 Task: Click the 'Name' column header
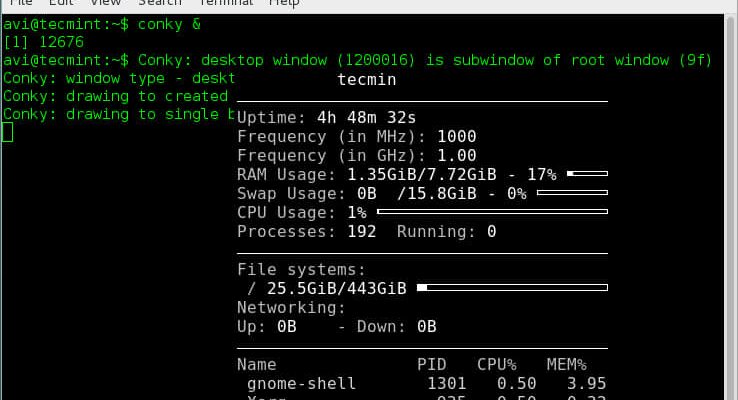pos(257,365)
